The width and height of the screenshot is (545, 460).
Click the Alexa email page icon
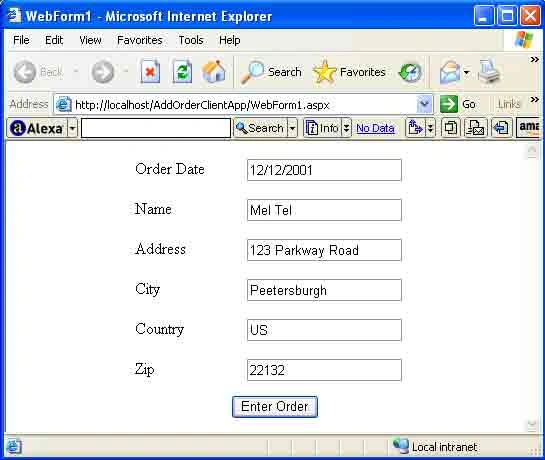475,128
